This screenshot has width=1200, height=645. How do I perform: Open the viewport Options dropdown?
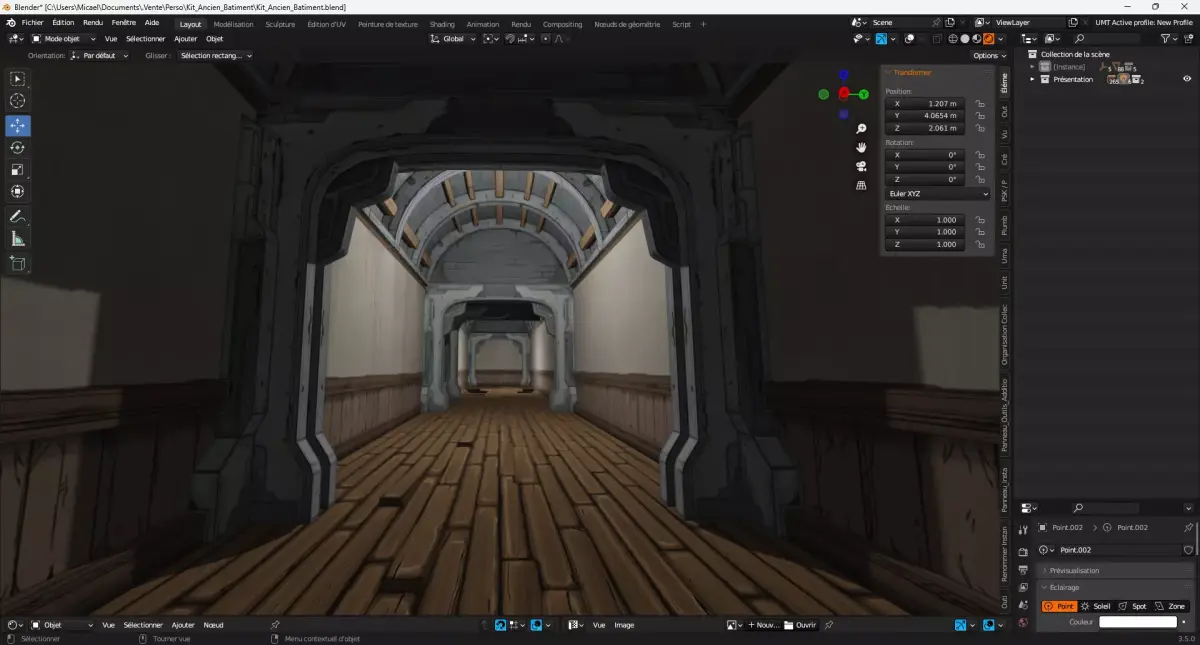989,56
